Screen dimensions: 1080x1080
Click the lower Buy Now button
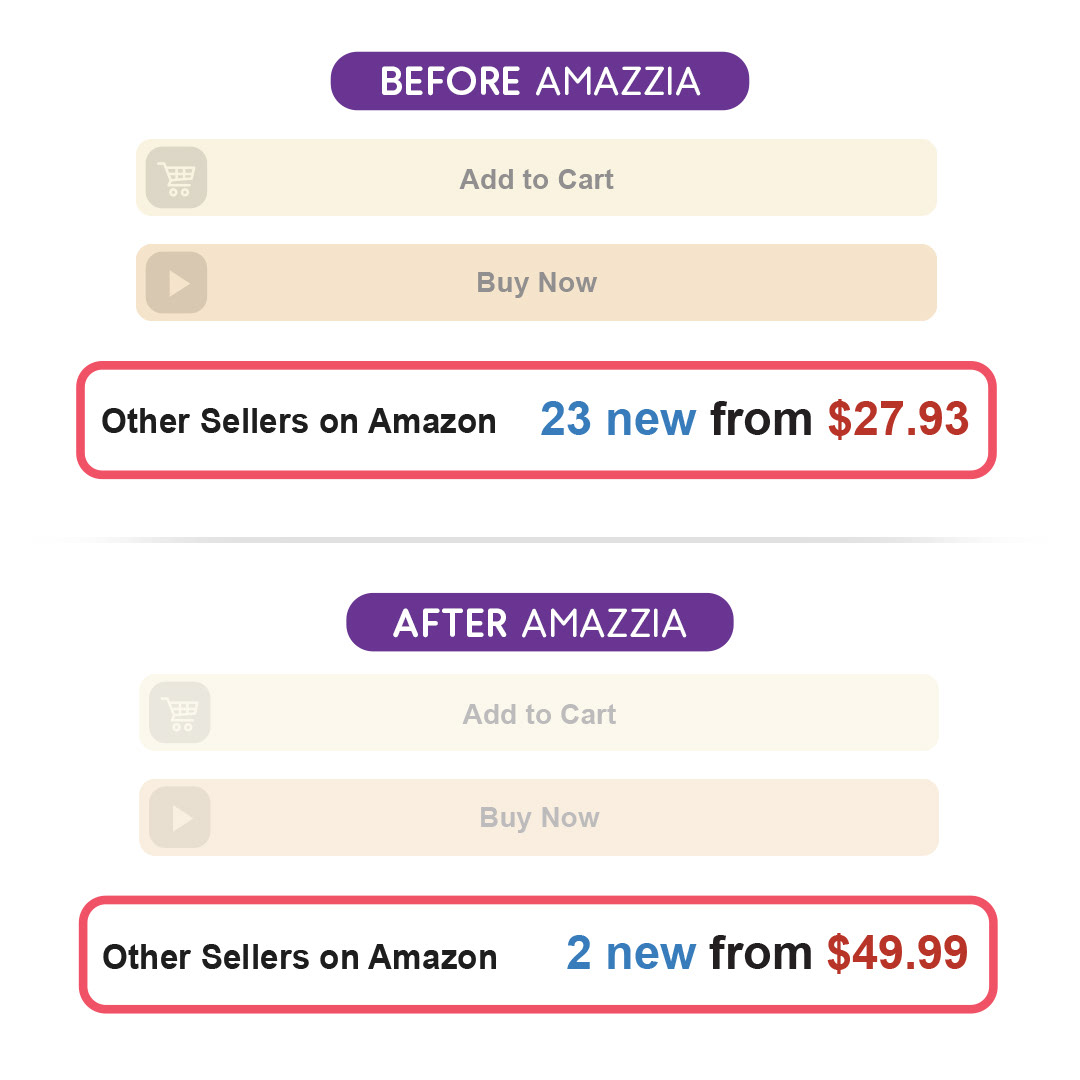[x=539, y=818]
